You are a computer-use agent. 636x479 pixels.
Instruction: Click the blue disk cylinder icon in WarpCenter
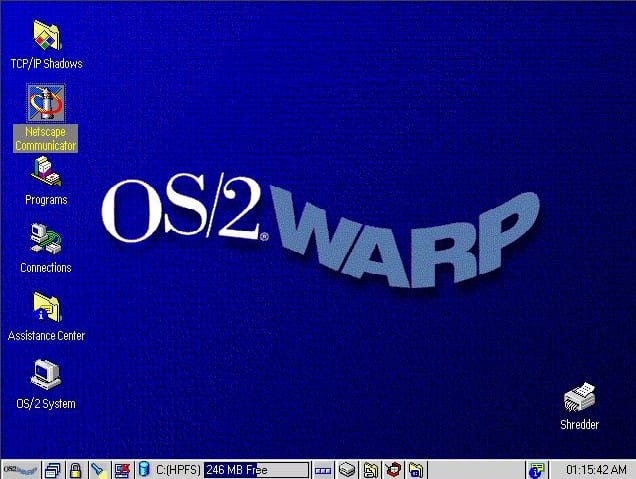[144, 470]
